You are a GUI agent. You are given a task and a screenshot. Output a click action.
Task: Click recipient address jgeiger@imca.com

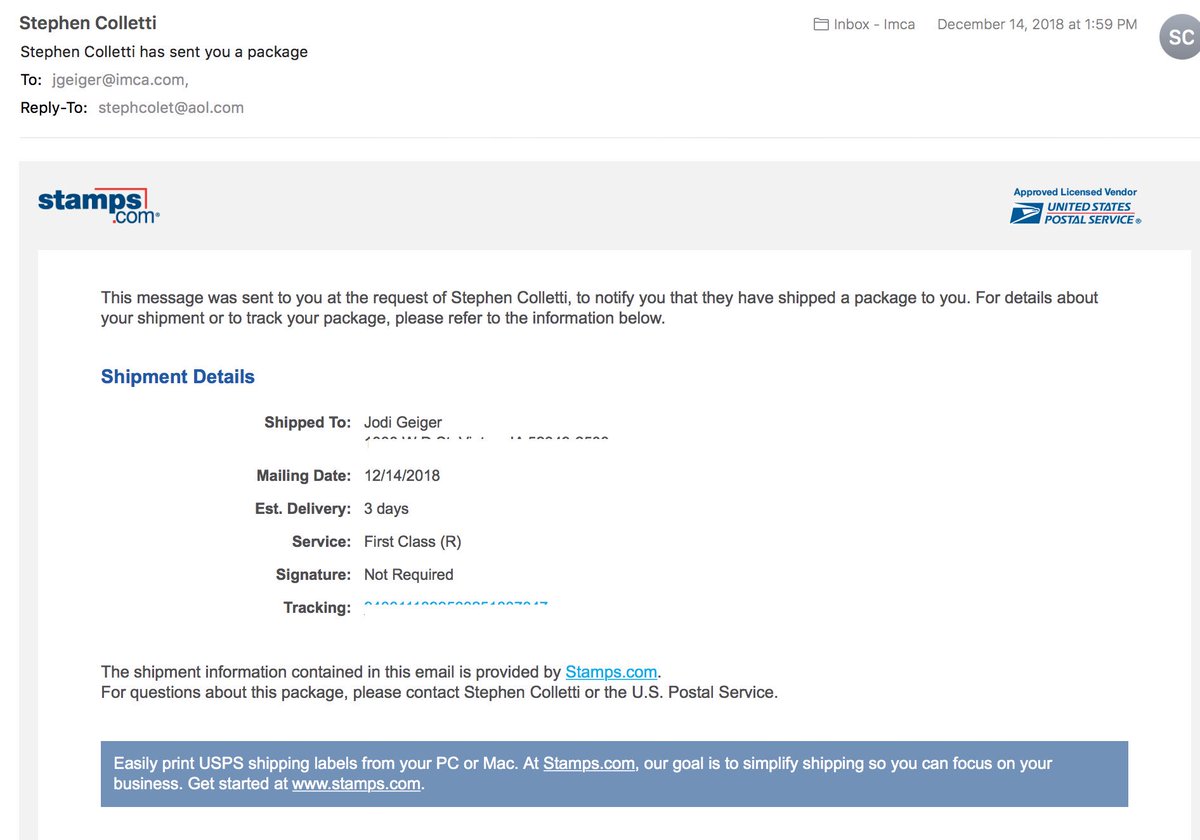[x=120, y=79]
